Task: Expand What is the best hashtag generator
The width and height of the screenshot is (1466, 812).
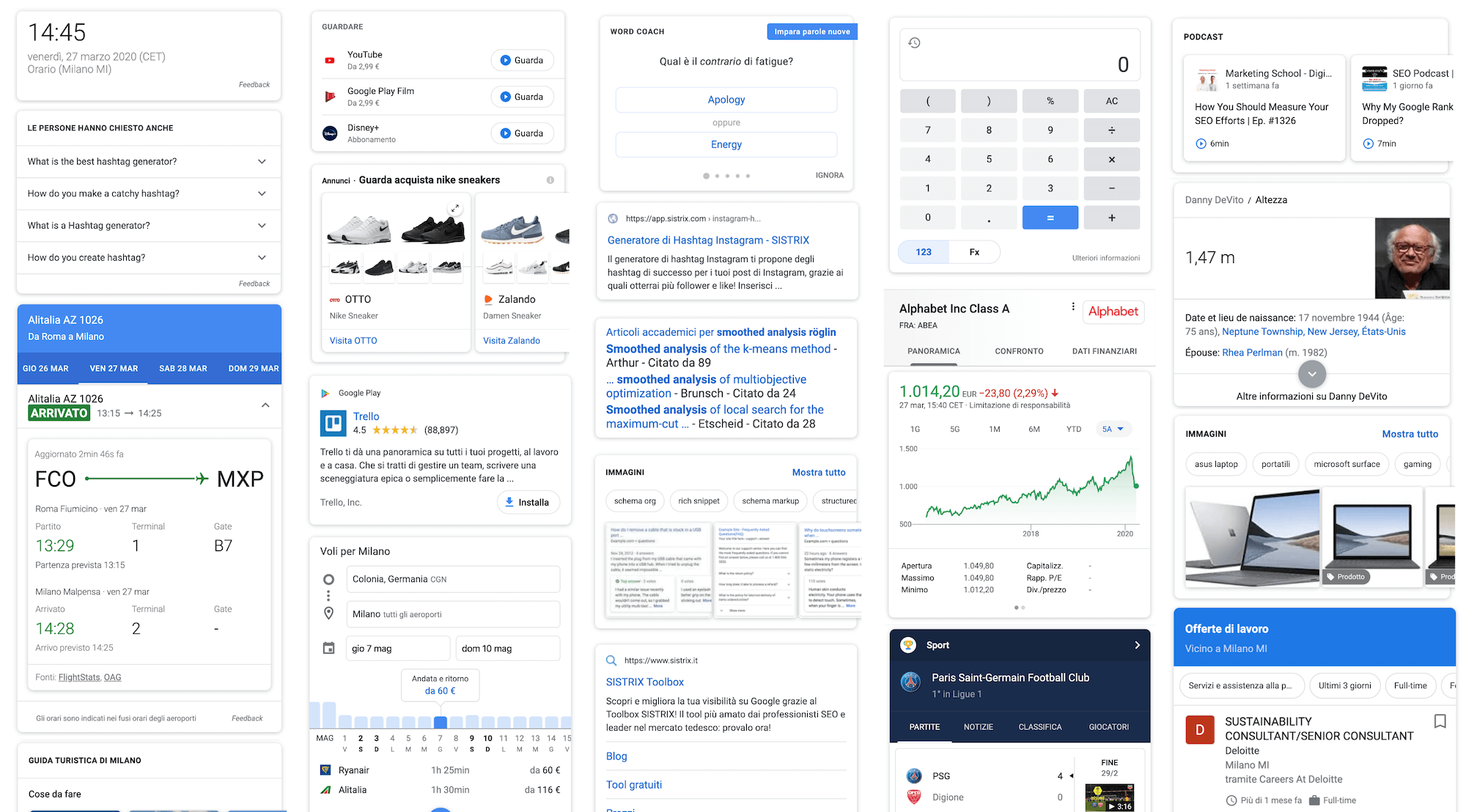Action: [x=148, y=162]
